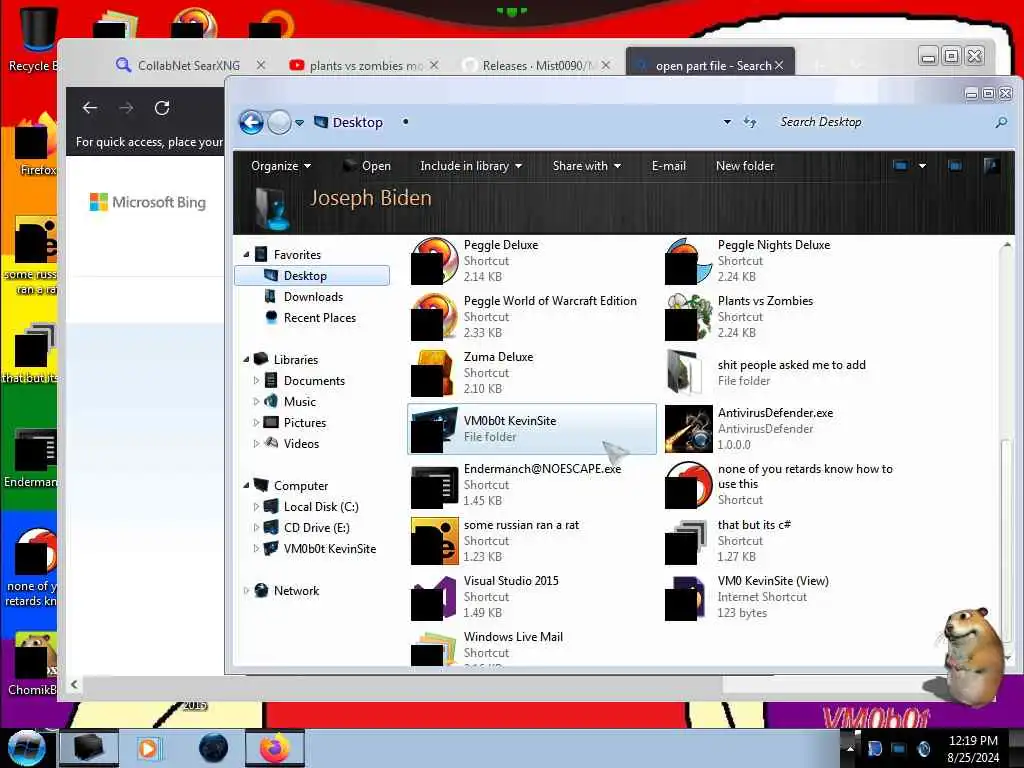The width and height of the screenshot is (1024, 768).
Task: Select the 'that but its c#' shortcut icon
Action: [x=688, y=541]
